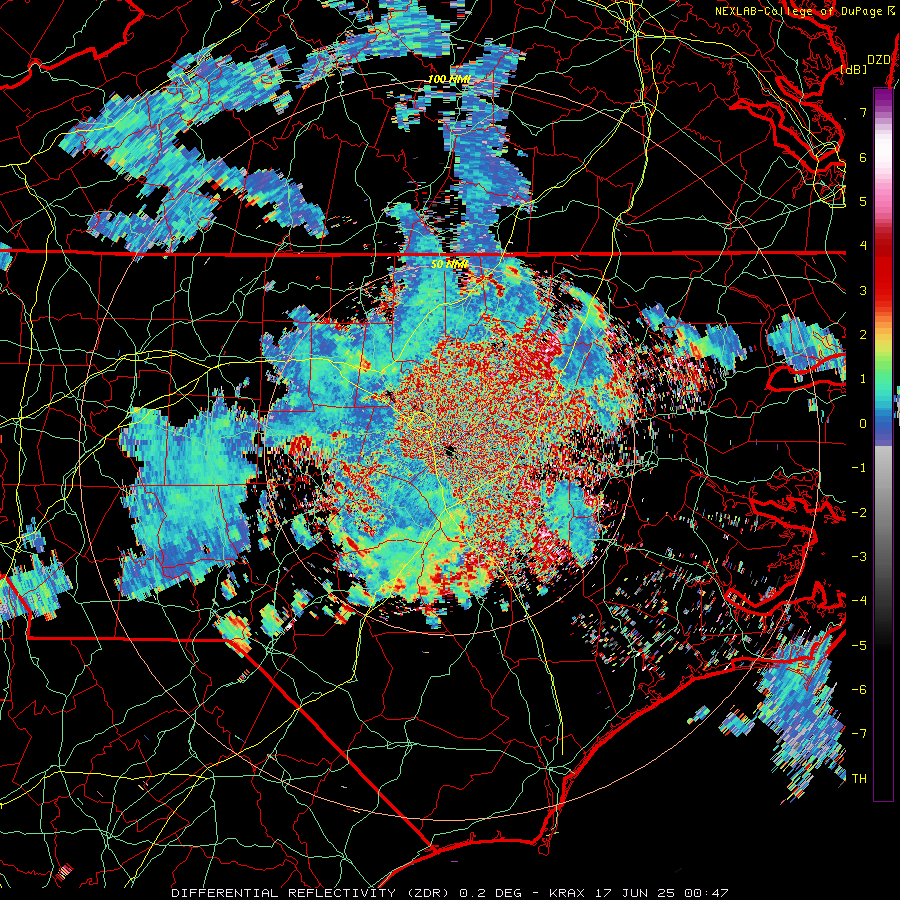Viewport: 900px width, 900px height.
Task: Click the 0 value on the ZDR scale
Action: (x=863, y=424)
